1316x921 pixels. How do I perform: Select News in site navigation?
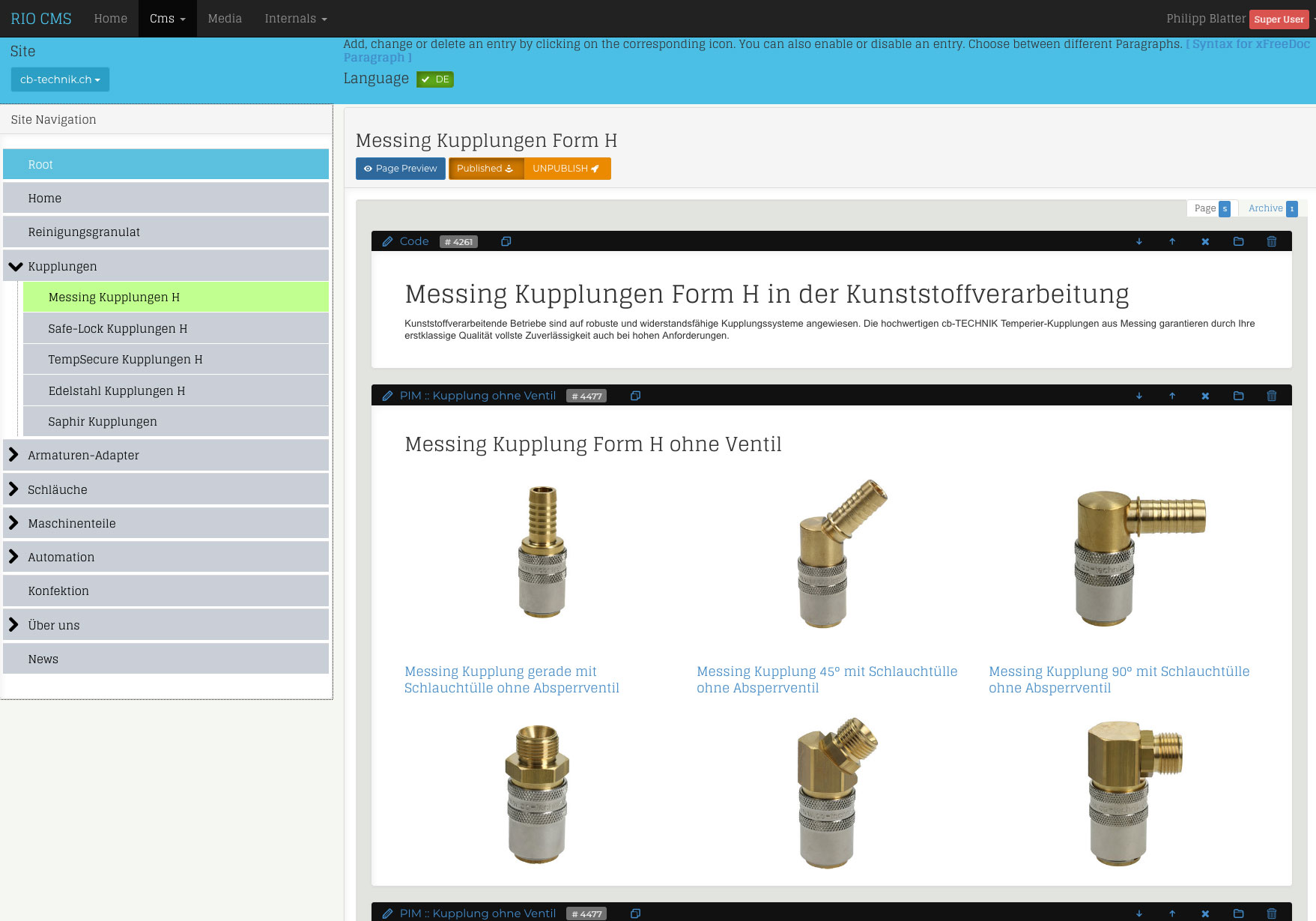pyautogui.click(x=166, y=659)
